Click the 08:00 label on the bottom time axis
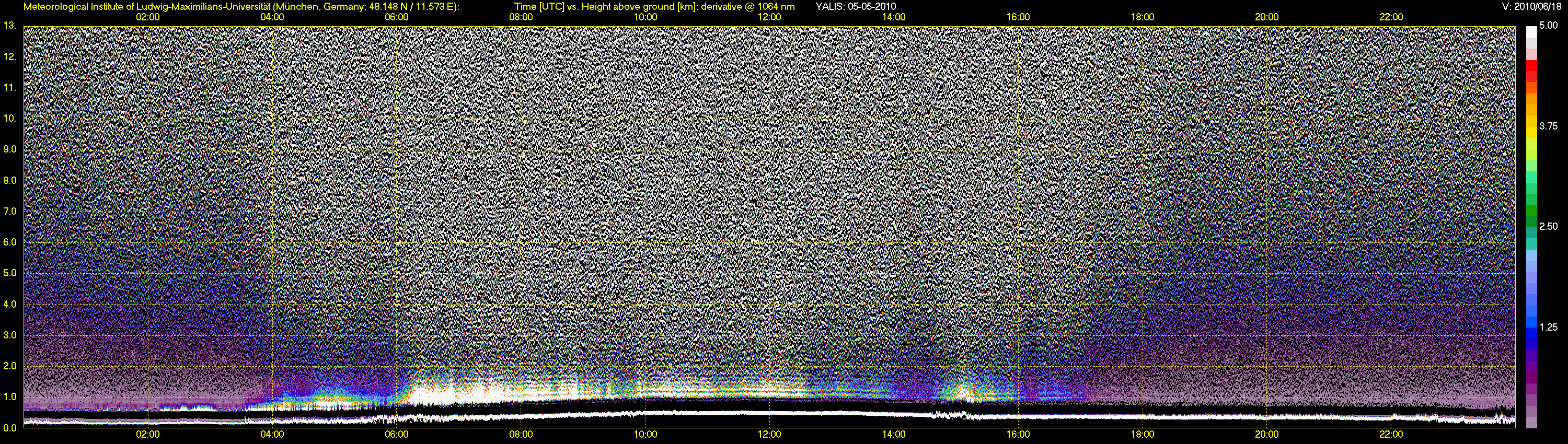Viewport: 1568px width, 444px height. pyautogui.click(x=521, y=434)
